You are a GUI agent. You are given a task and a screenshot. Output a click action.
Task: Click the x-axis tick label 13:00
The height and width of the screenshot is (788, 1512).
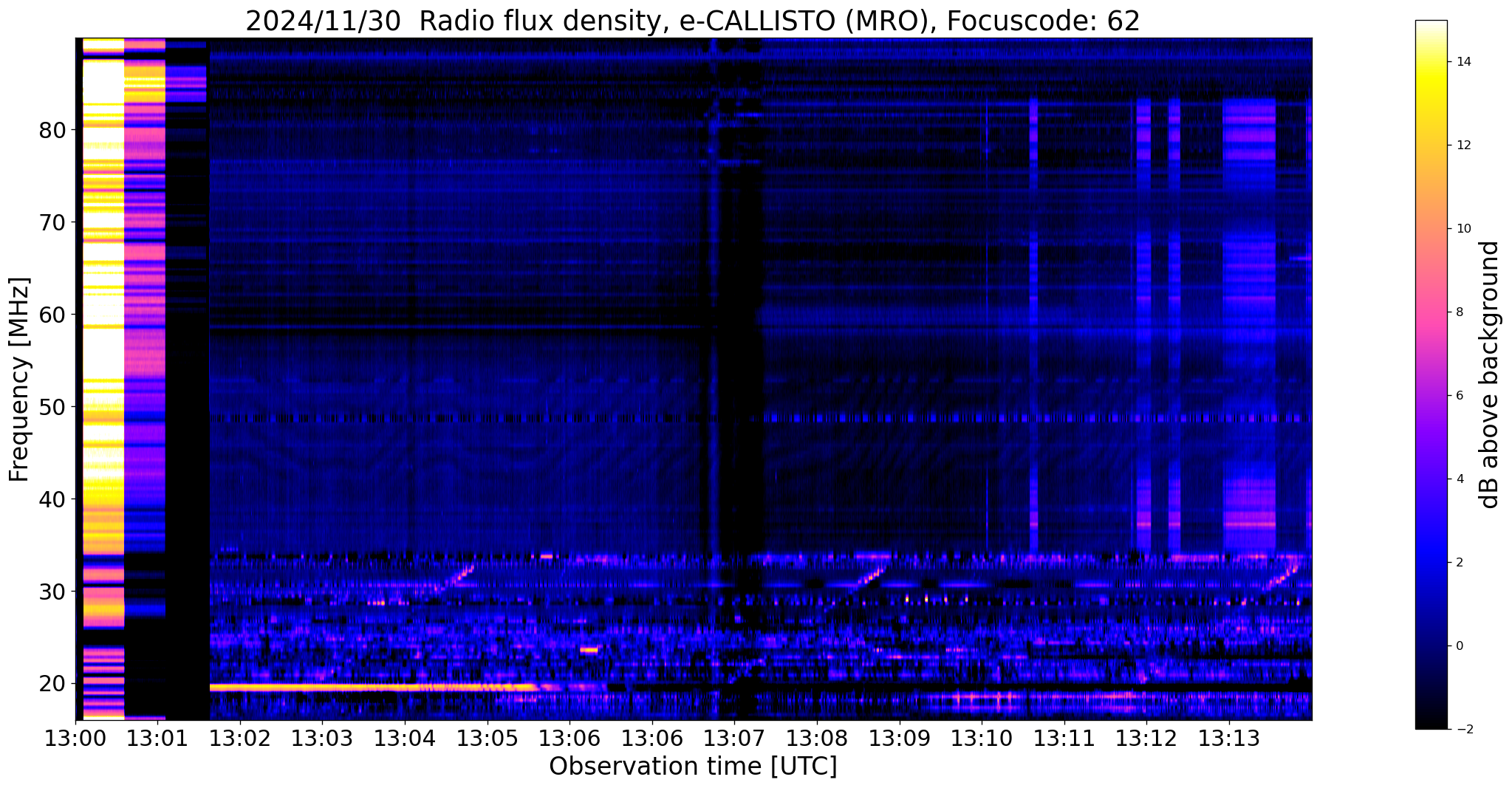(x=75, y=738)
